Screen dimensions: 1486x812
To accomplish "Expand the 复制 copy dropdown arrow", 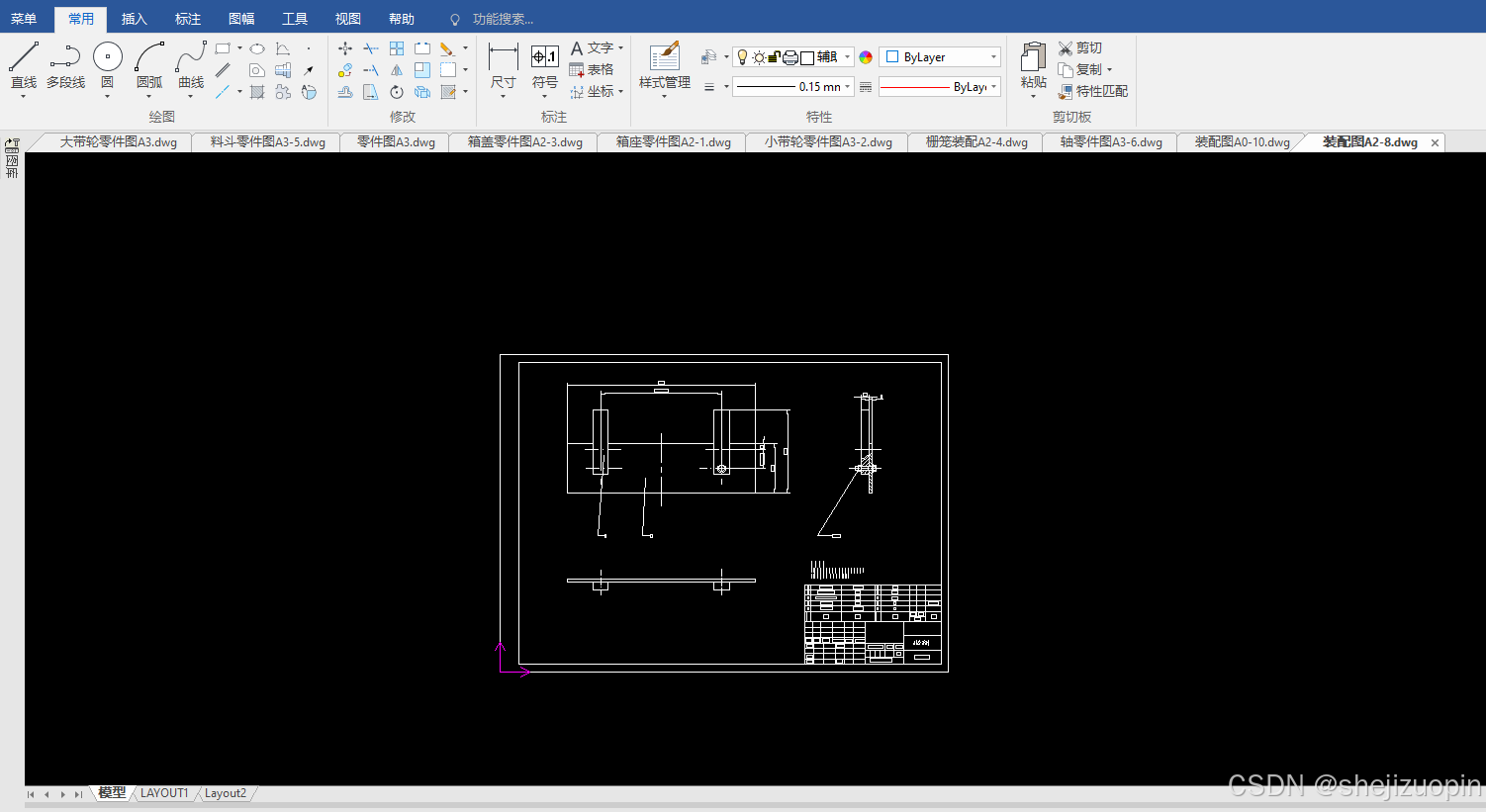I will [x=1109, y=70].
